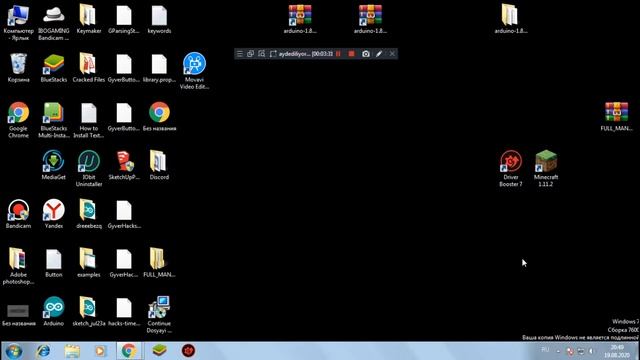The width and height of the screenshot is (640, 360).
Task: Close the Bandicam recording bar
Action: pos(392,54)
